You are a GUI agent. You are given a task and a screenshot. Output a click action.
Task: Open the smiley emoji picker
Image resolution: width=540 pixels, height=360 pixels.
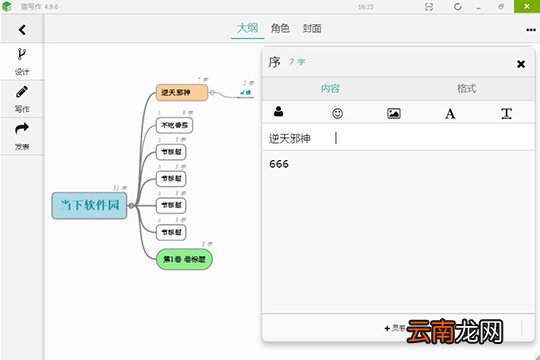338,113
